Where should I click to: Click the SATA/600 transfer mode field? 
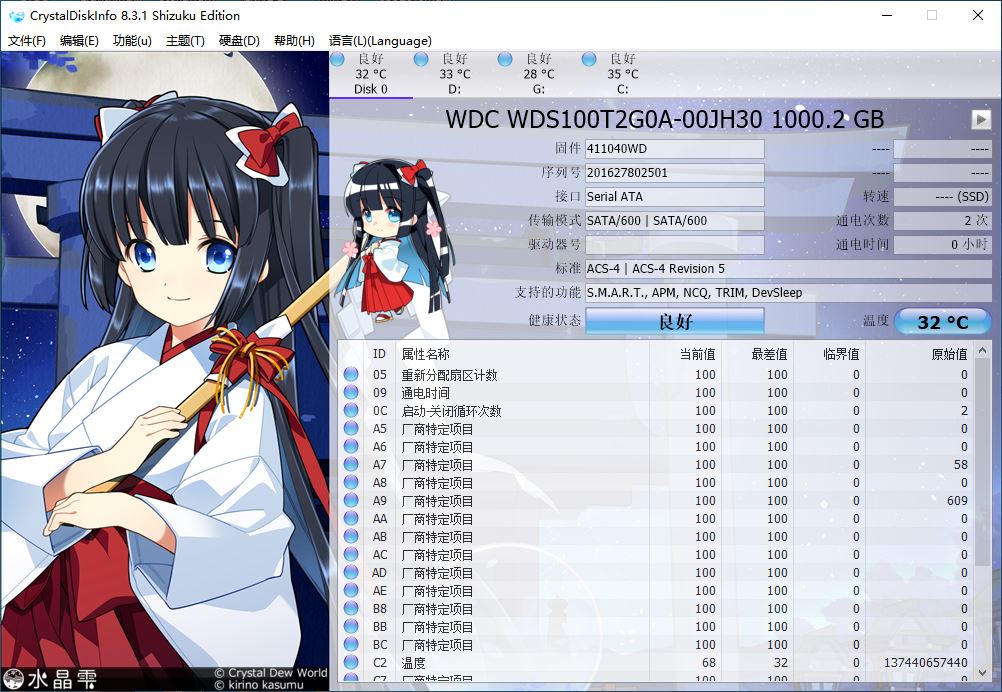[x=675, y=220]
